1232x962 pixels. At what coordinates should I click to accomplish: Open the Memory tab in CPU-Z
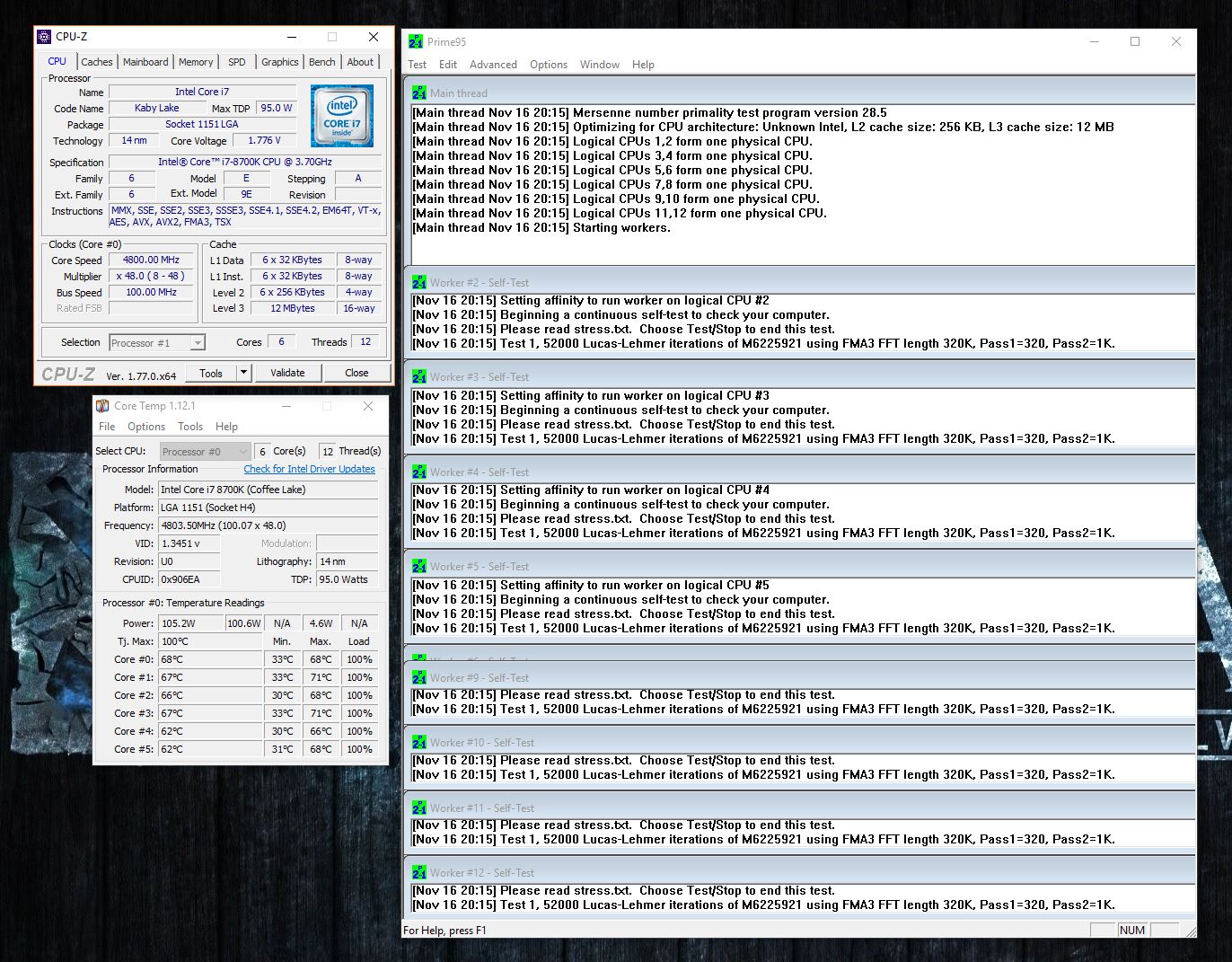pos(196,62)
